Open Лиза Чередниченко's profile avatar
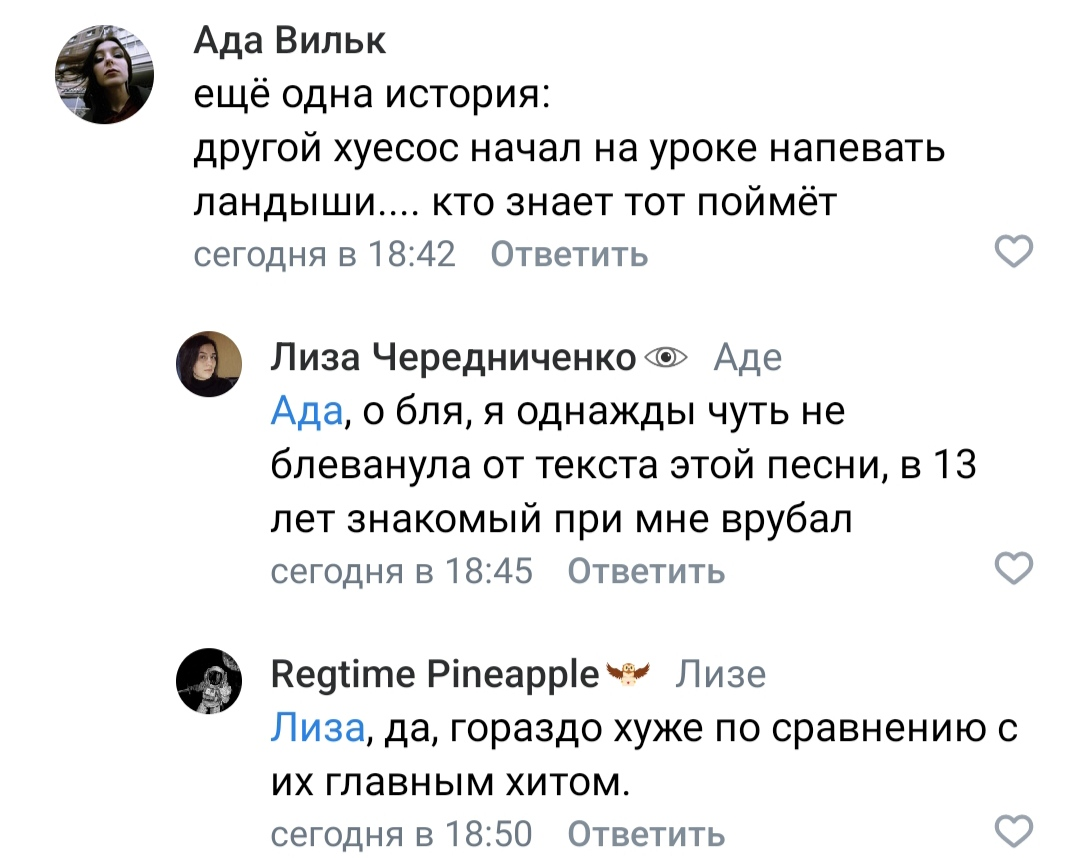Viewport: 1080px width, 858px height. (209, 364)
